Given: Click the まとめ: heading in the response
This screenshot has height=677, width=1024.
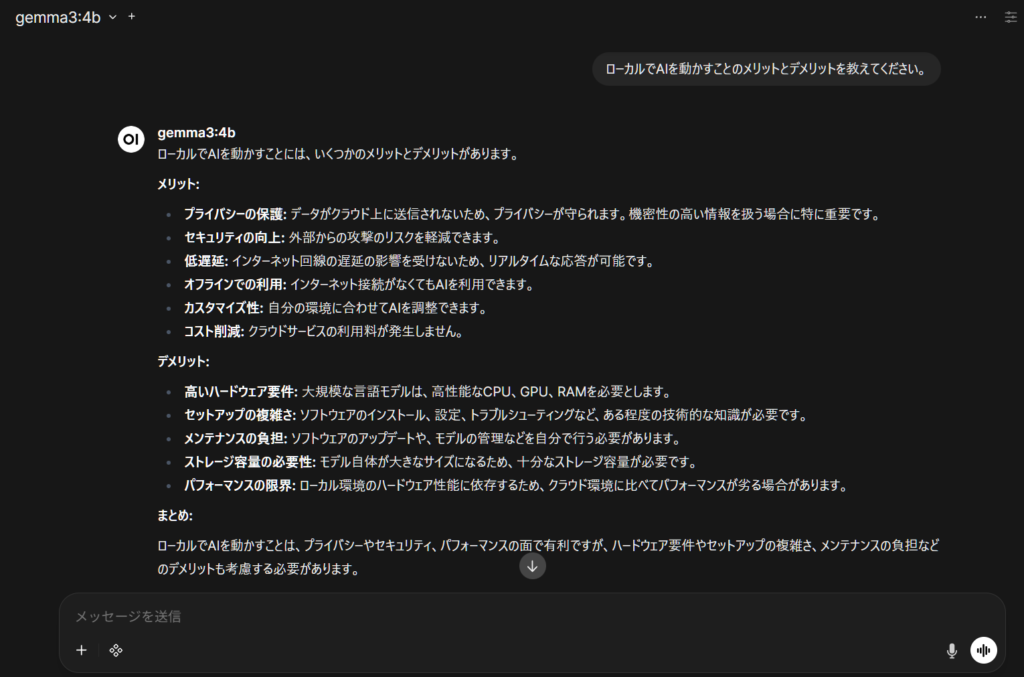Looking at the screenshot, I should (x=175, y=515).
